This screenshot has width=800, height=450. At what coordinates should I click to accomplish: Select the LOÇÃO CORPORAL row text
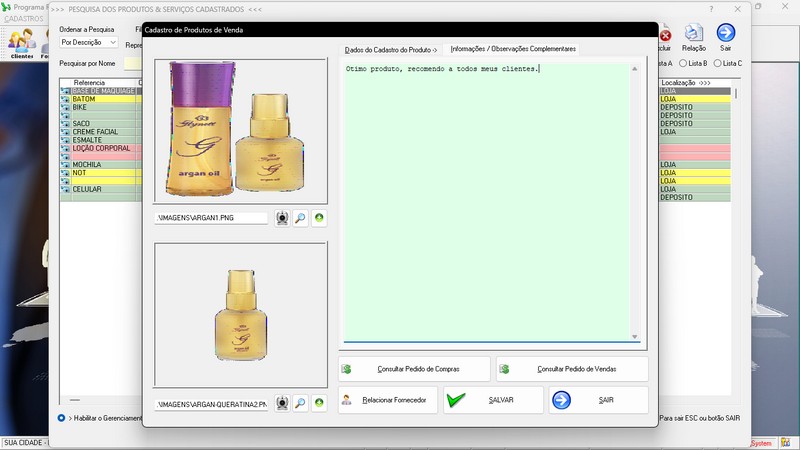tap(101, 148)
